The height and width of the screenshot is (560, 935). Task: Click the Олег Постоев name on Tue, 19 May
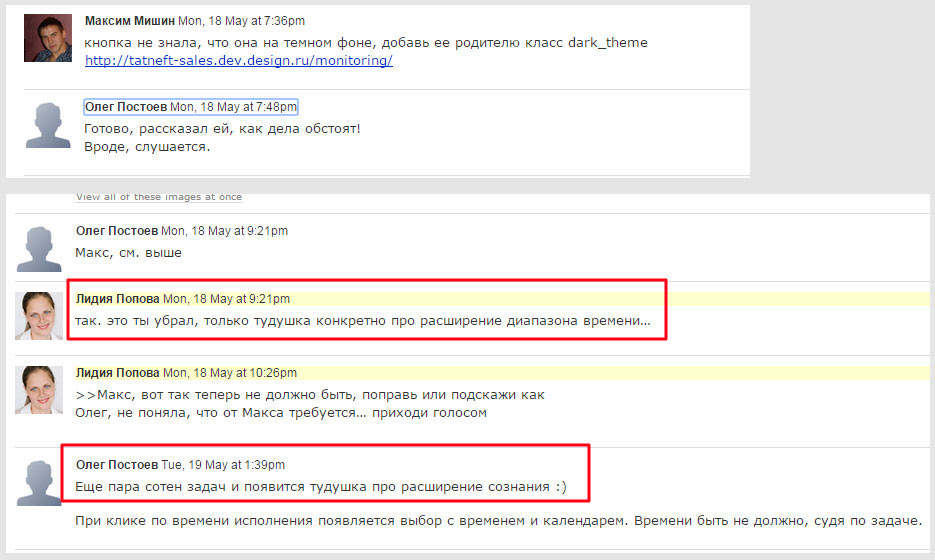point(117,465)
